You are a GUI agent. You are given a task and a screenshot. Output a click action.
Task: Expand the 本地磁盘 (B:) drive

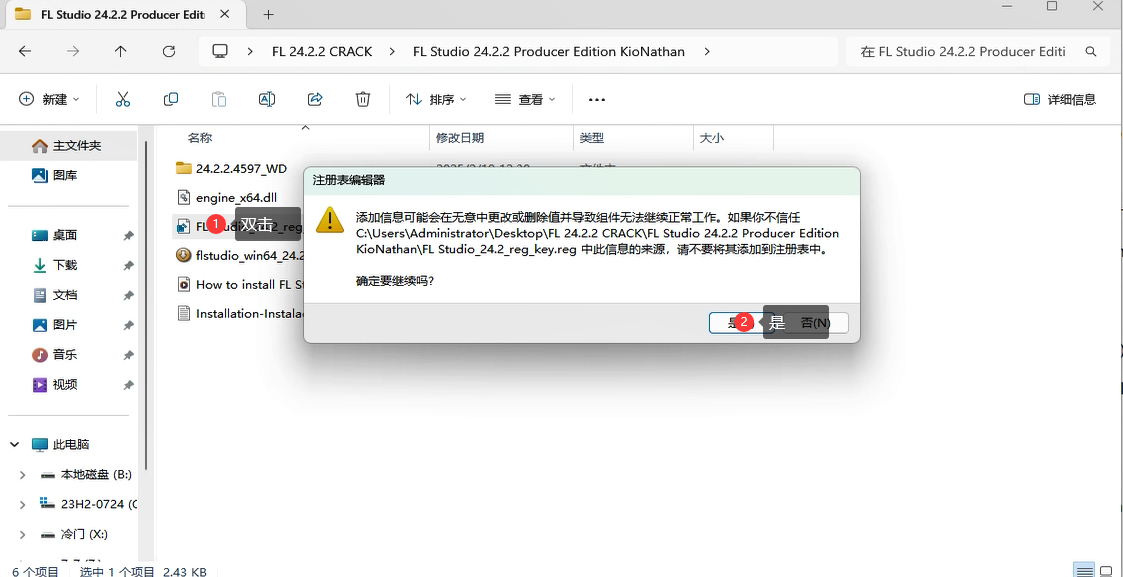(x=22, y=475)
